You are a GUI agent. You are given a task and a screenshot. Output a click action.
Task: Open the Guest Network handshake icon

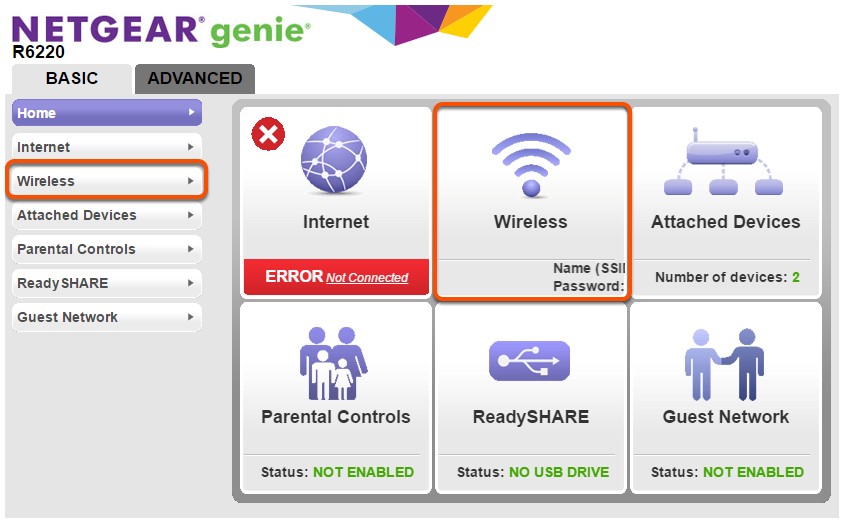725,365
